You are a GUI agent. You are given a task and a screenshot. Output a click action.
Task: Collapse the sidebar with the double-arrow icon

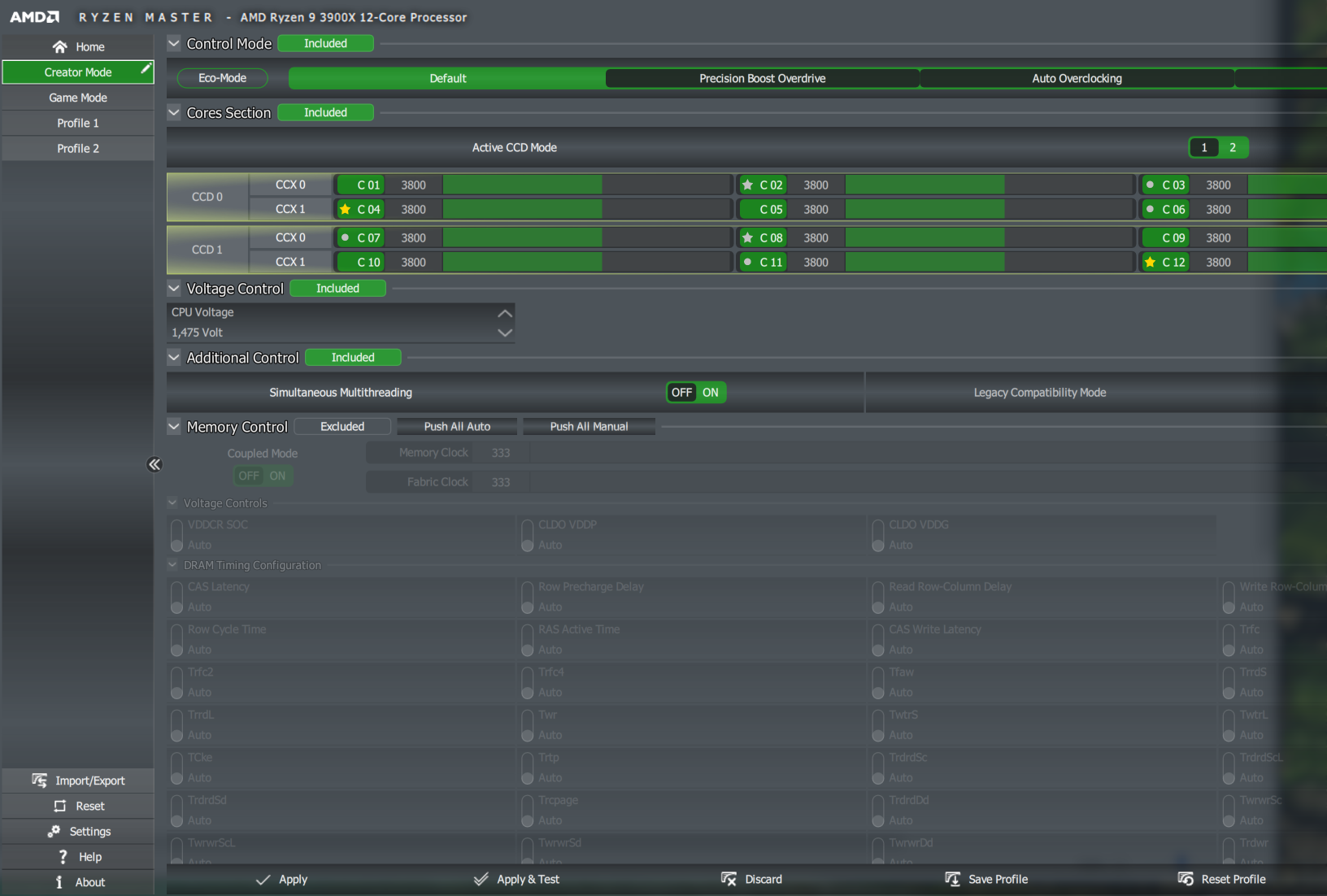(154, 464)
